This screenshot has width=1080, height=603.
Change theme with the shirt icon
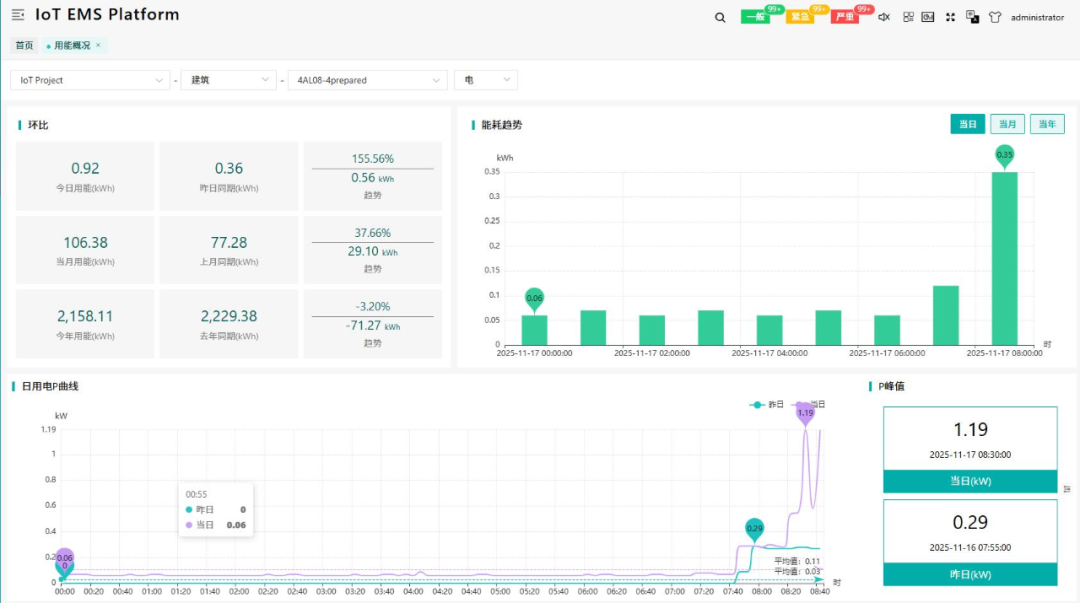pyautogui.click(x=995, y=17)
